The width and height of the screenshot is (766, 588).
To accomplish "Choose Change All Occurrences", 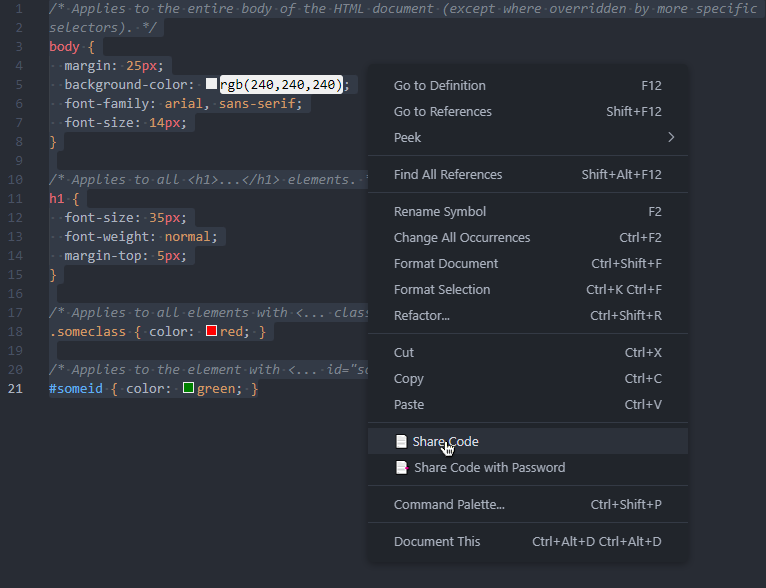I will [462, 237].
